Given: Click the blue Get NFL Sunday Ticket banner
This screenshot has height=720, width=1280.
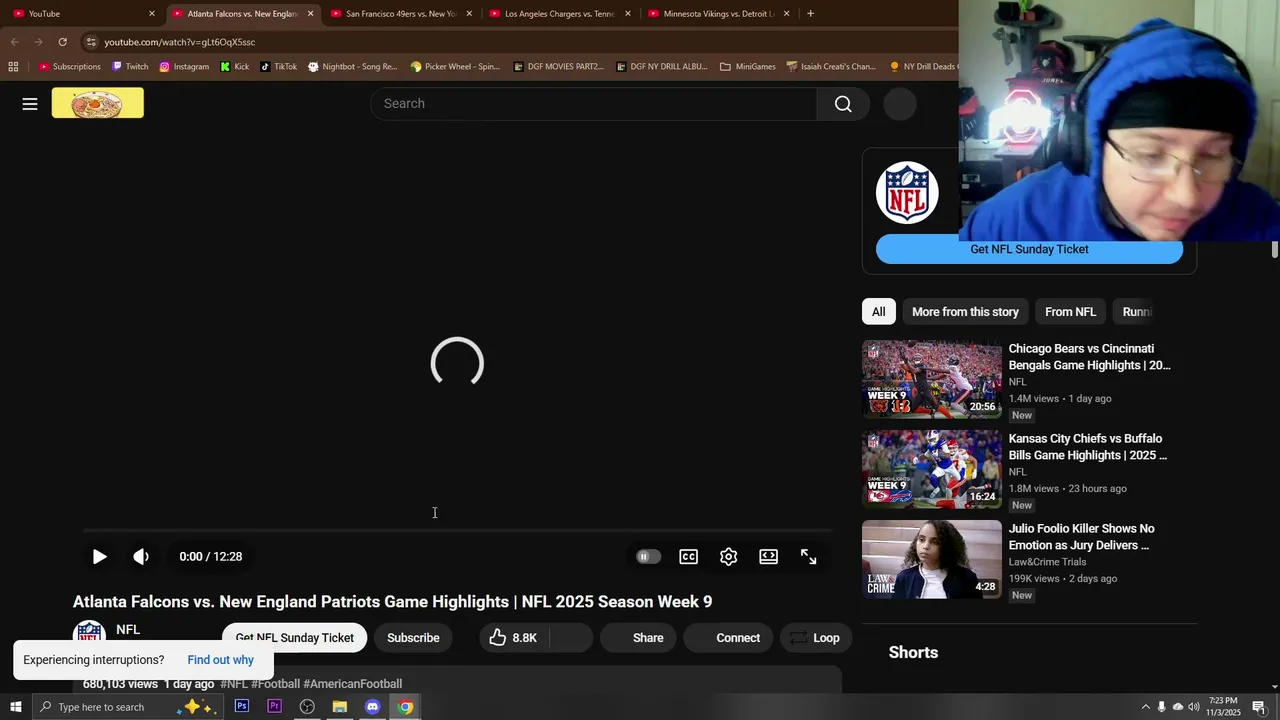Looking at the screenshot, I should click(x=1029, y=250).
